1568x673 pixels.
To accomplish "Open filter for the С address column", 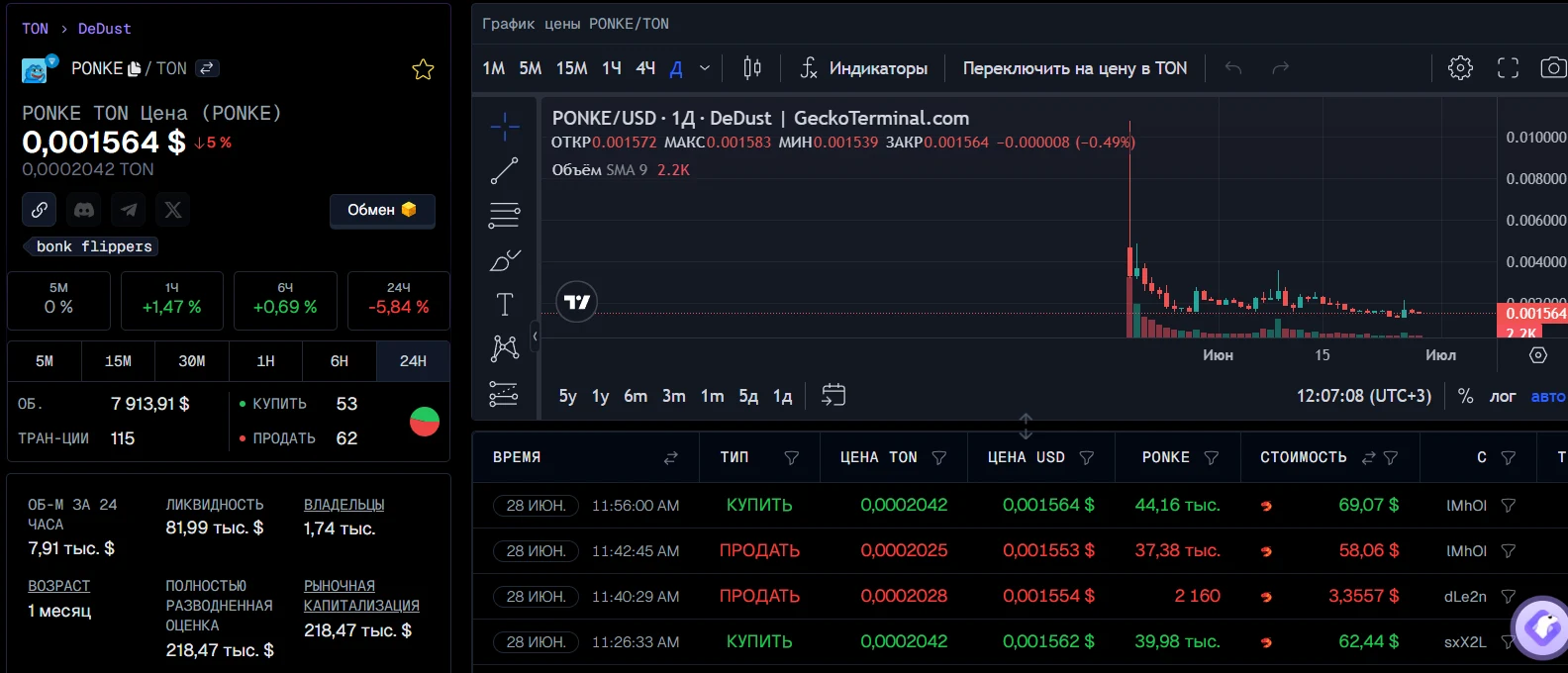I will (1509, 457).
